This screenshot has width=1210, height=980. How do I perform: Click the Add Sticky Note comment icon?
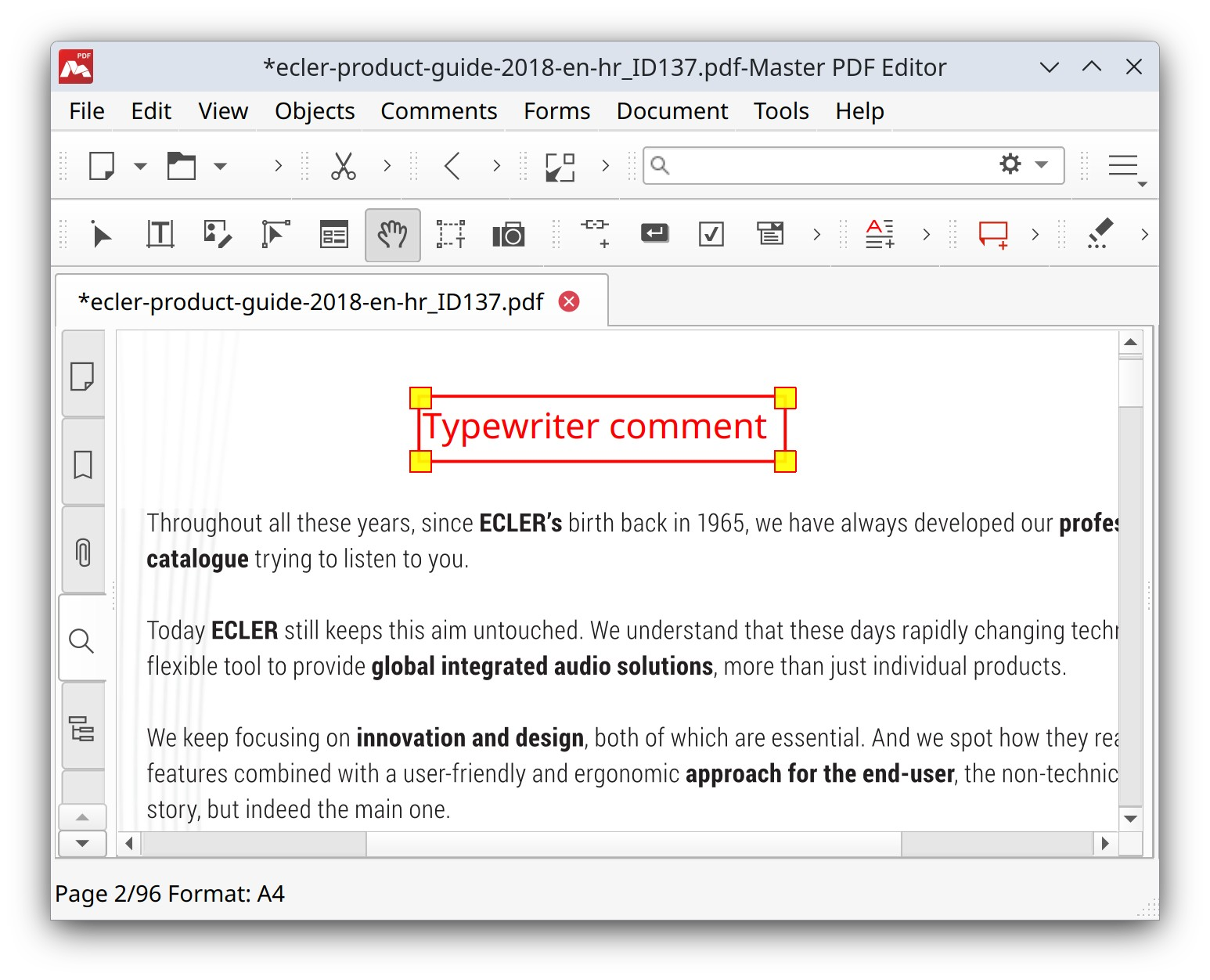994,235
